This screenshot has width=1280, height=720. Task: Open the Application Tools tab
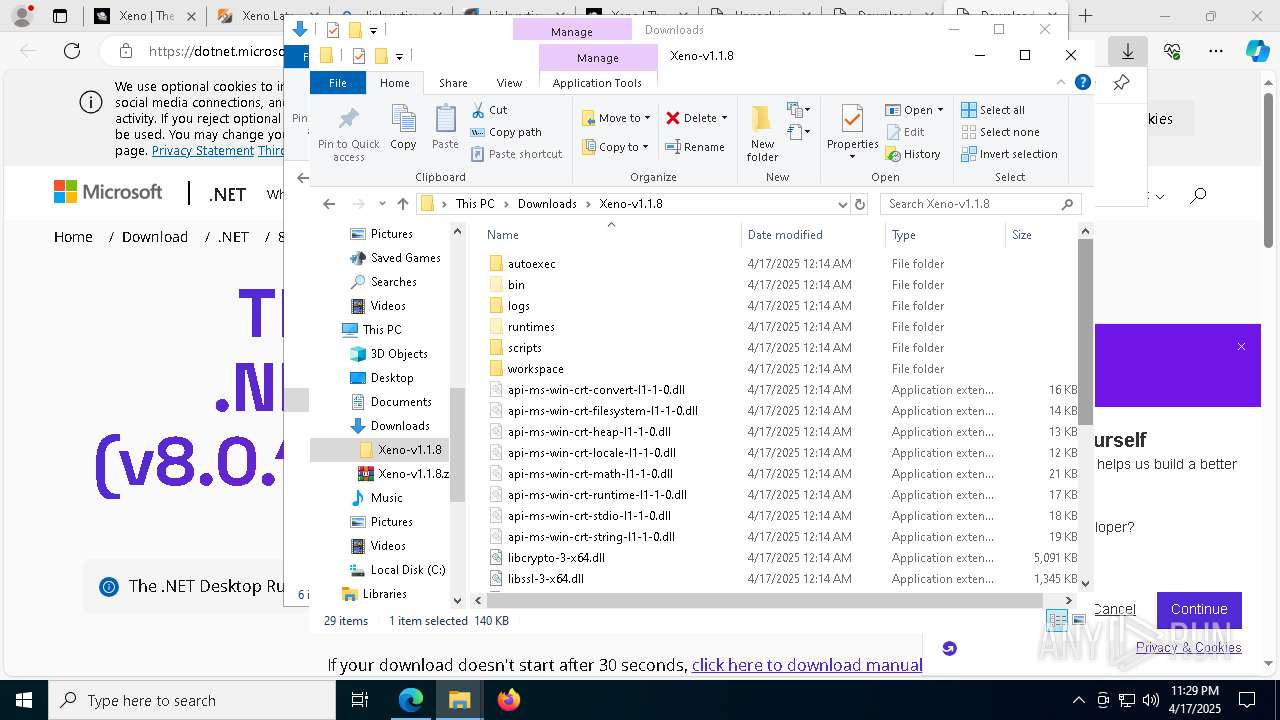[597, 83]
